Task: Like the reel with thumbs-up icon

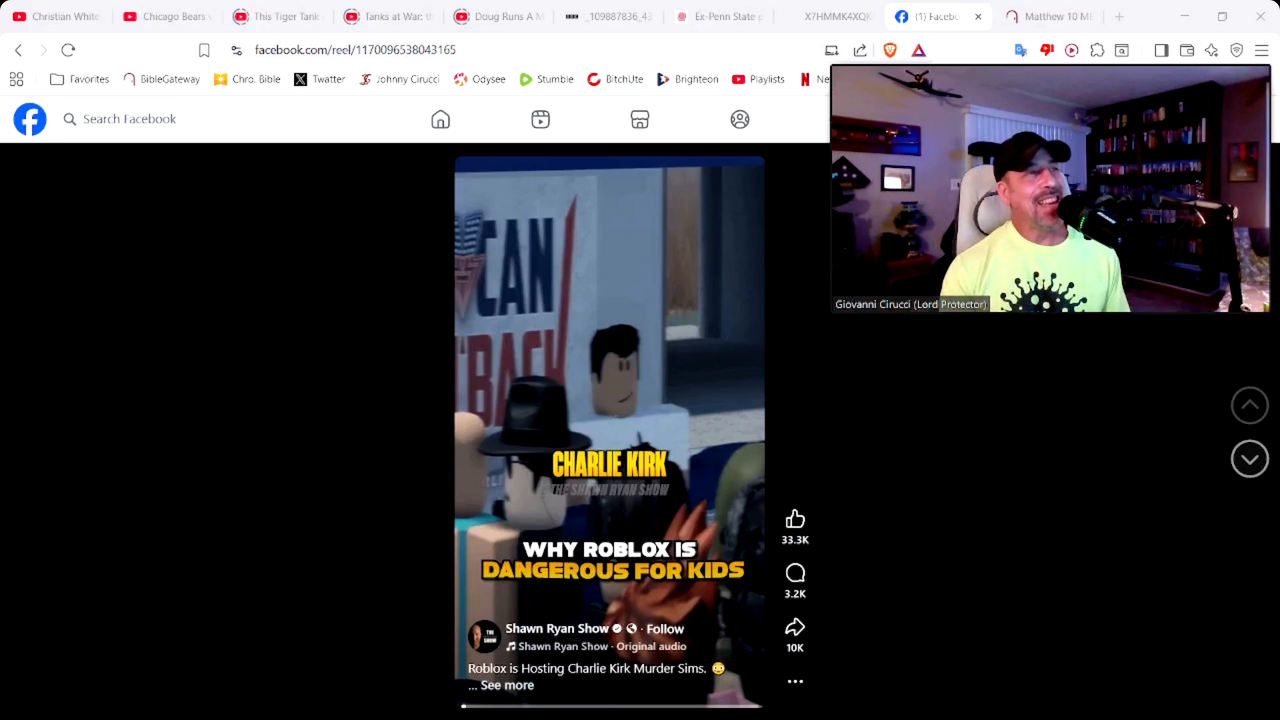Action: (795, 519)
